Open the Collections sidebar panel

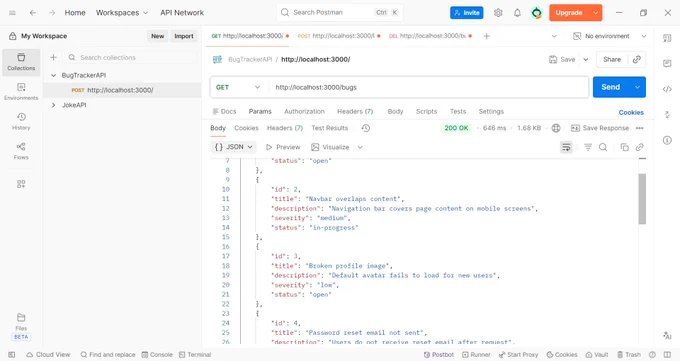(x=21, y=62)
